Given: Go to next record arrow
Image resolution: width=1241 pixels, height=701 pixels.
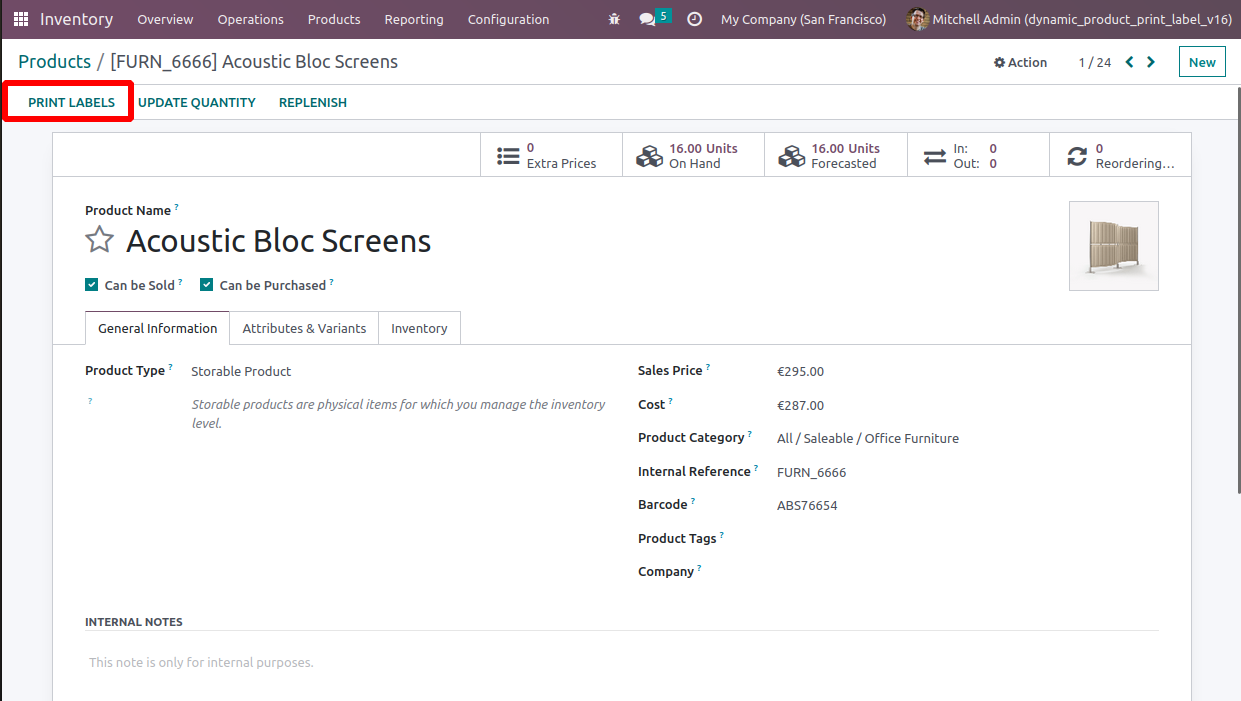Looking at the screenshot, I should pos(1151,62).
